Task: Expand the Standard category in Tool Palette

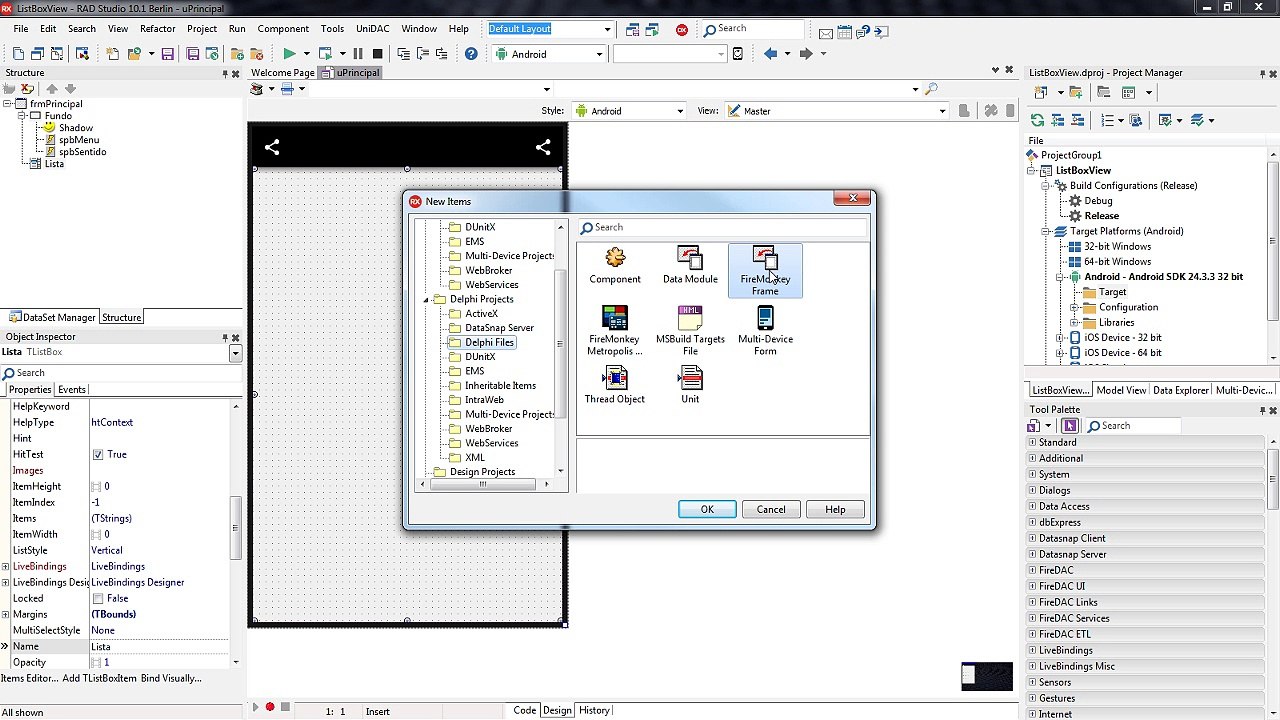Action: tap(1032, 442)
